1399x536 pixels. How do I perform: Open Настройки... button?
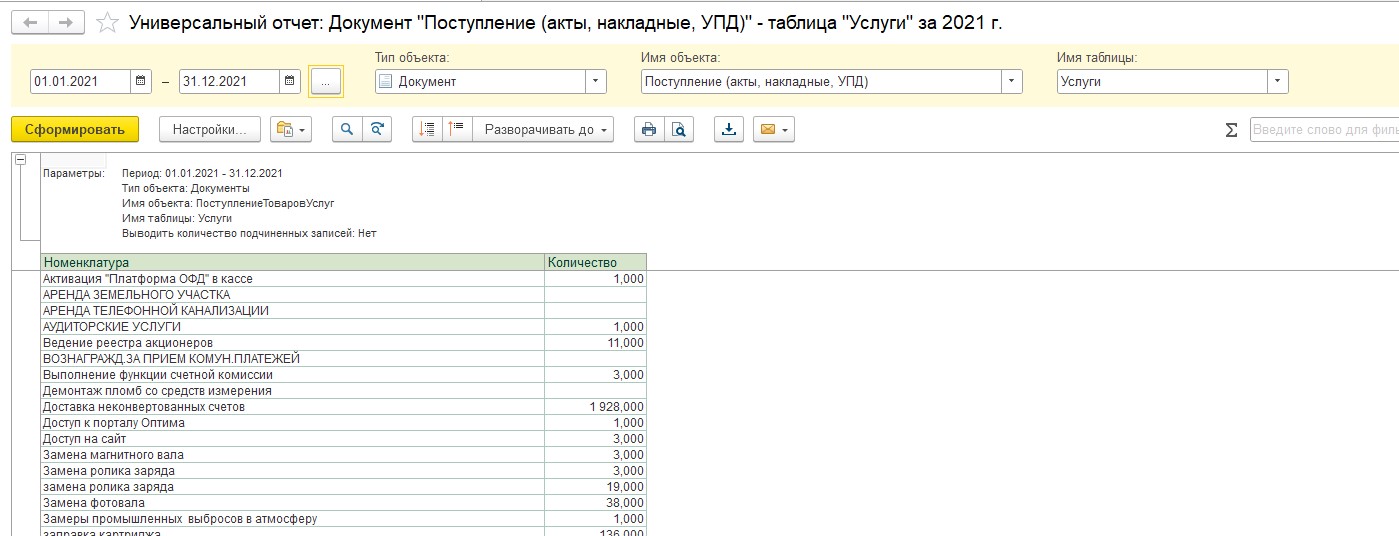[210, 129]
